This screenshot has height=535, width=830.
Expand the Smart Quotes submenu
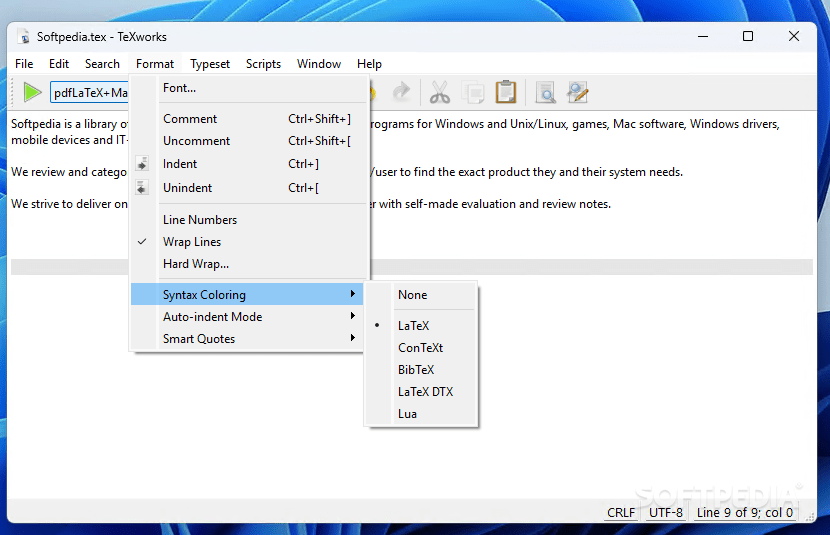tap(247, 339)
